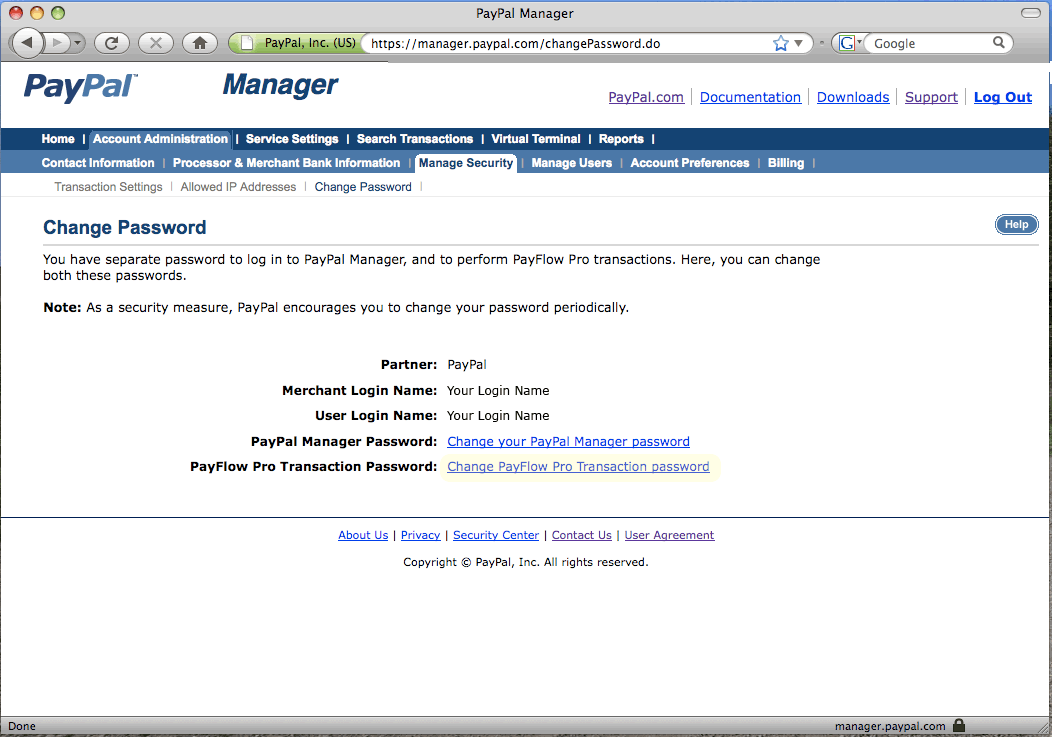Click the Done status text
Viewport: 1052px width, 737px height.
(x=22, y=726)
